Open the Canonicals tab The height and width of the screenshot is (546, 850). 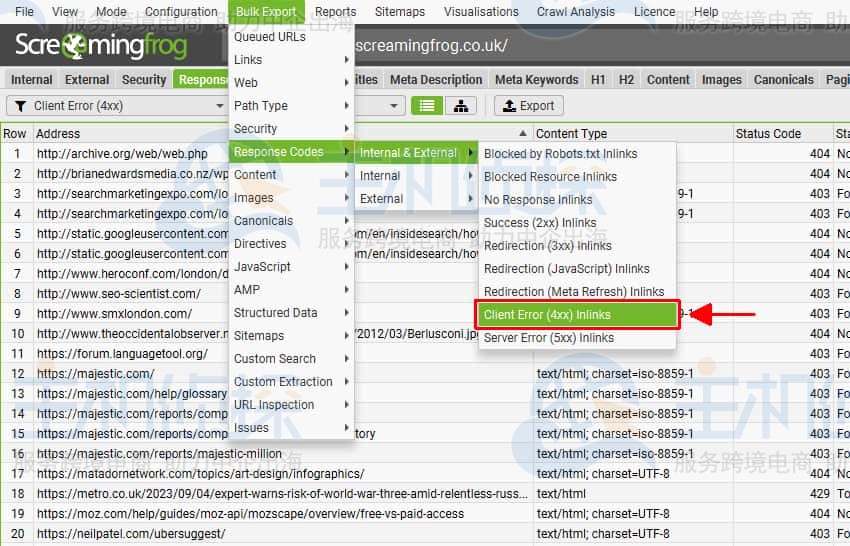[x=783, y=80]
